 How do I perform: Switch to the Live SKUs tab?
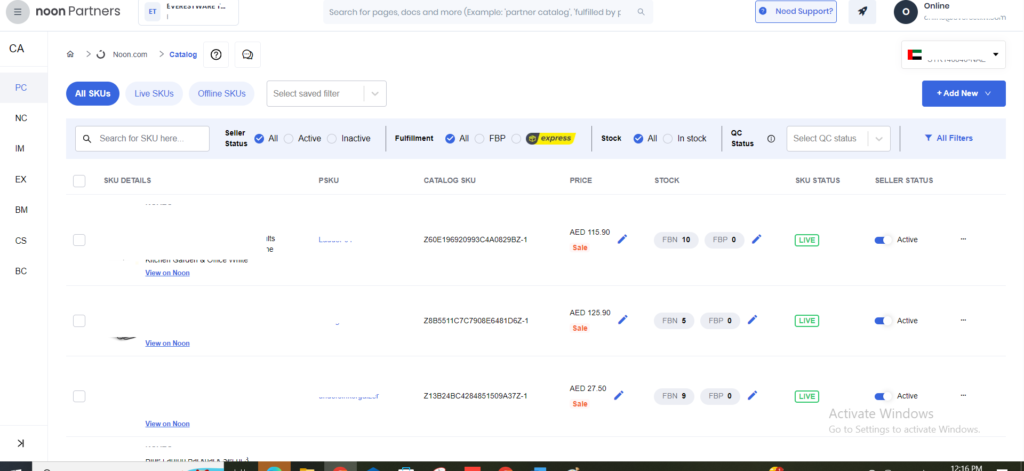click(154, 93)
